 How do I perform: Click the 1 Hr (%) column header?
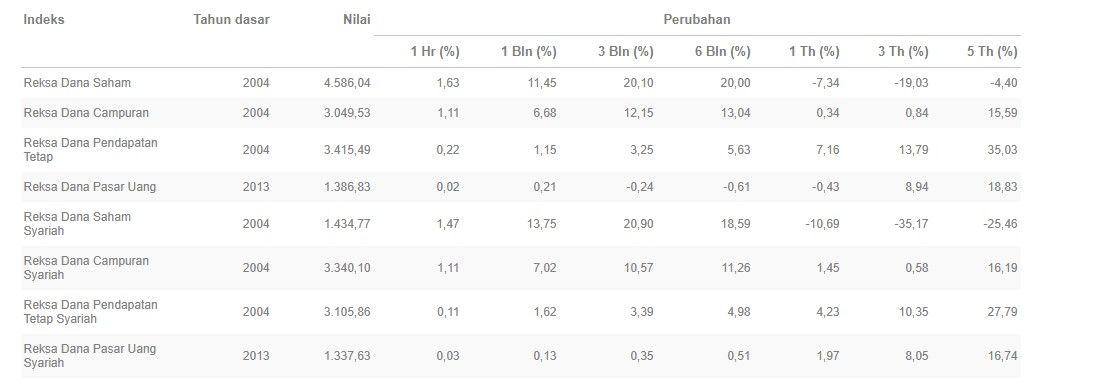pos(434,52)
